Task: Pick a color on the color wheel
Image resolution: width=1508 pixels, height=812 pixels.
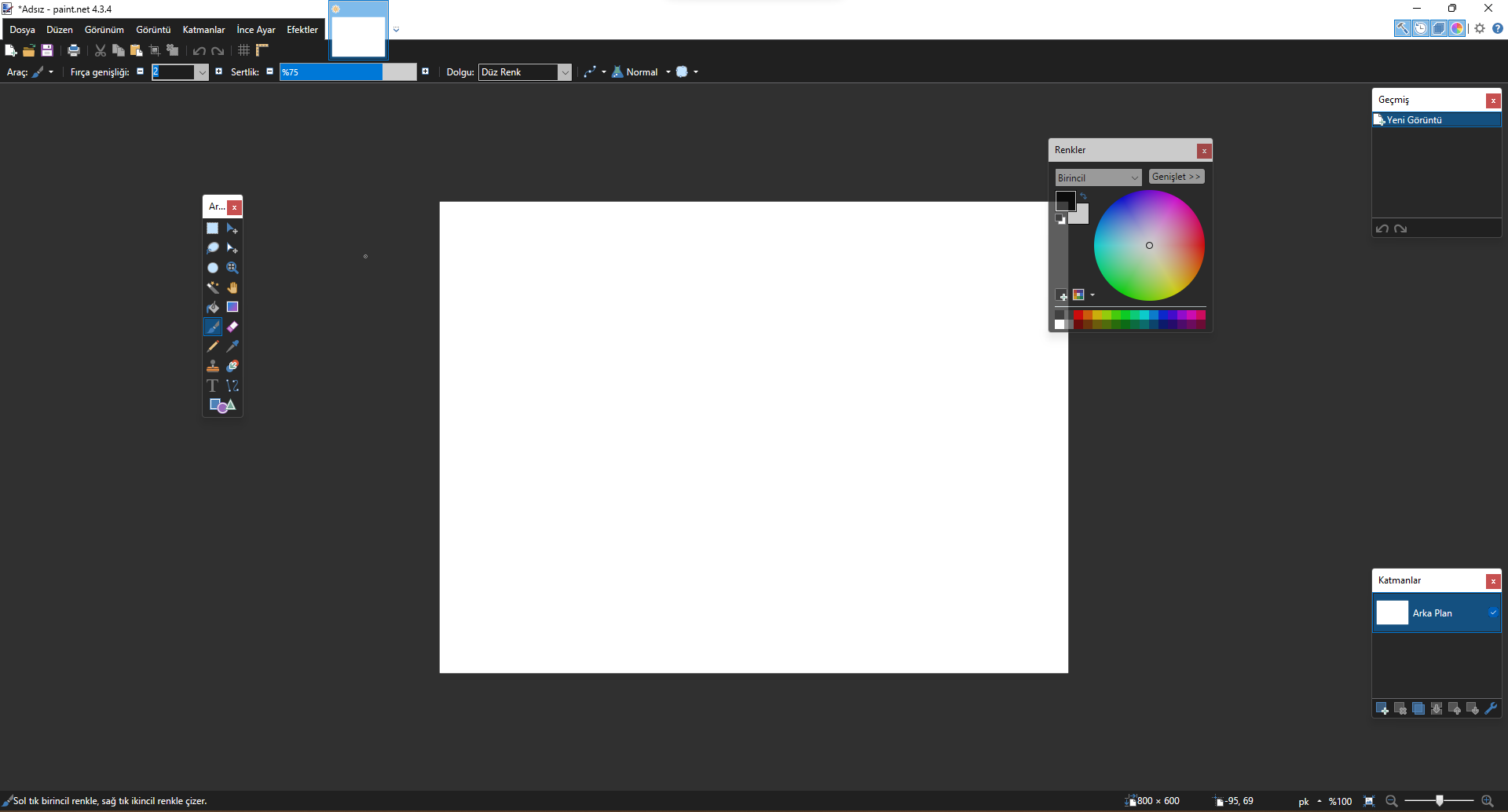Action: point(1149,245)
